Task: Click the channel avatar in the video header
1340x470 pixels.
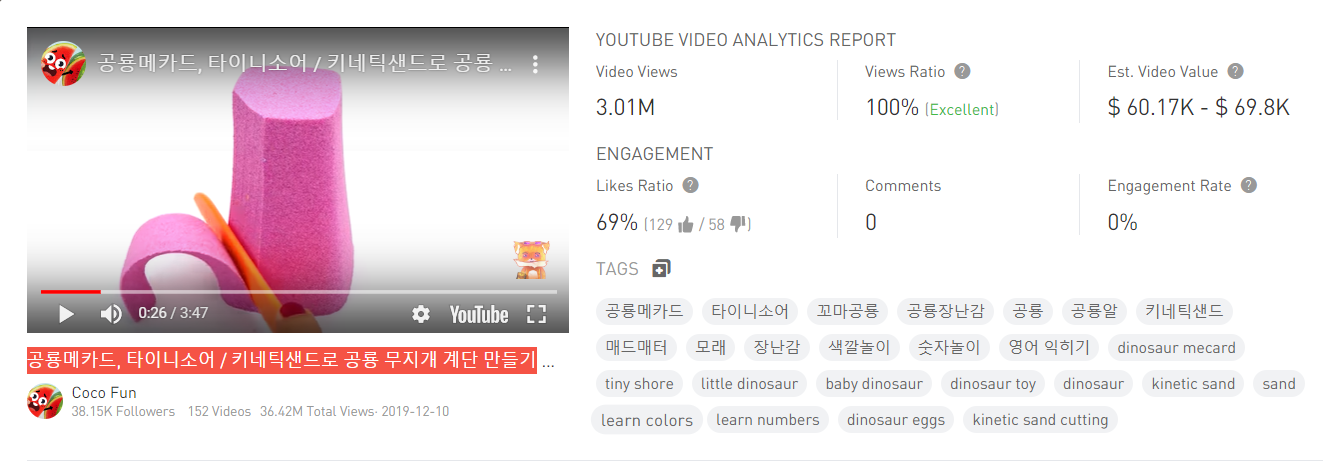Action: coord(62,64)
